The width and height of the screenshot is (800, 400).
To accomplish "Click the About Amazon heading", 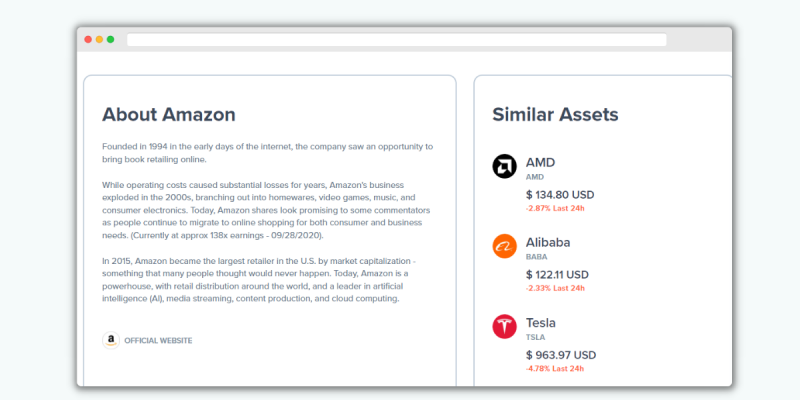I will point(169,114).
